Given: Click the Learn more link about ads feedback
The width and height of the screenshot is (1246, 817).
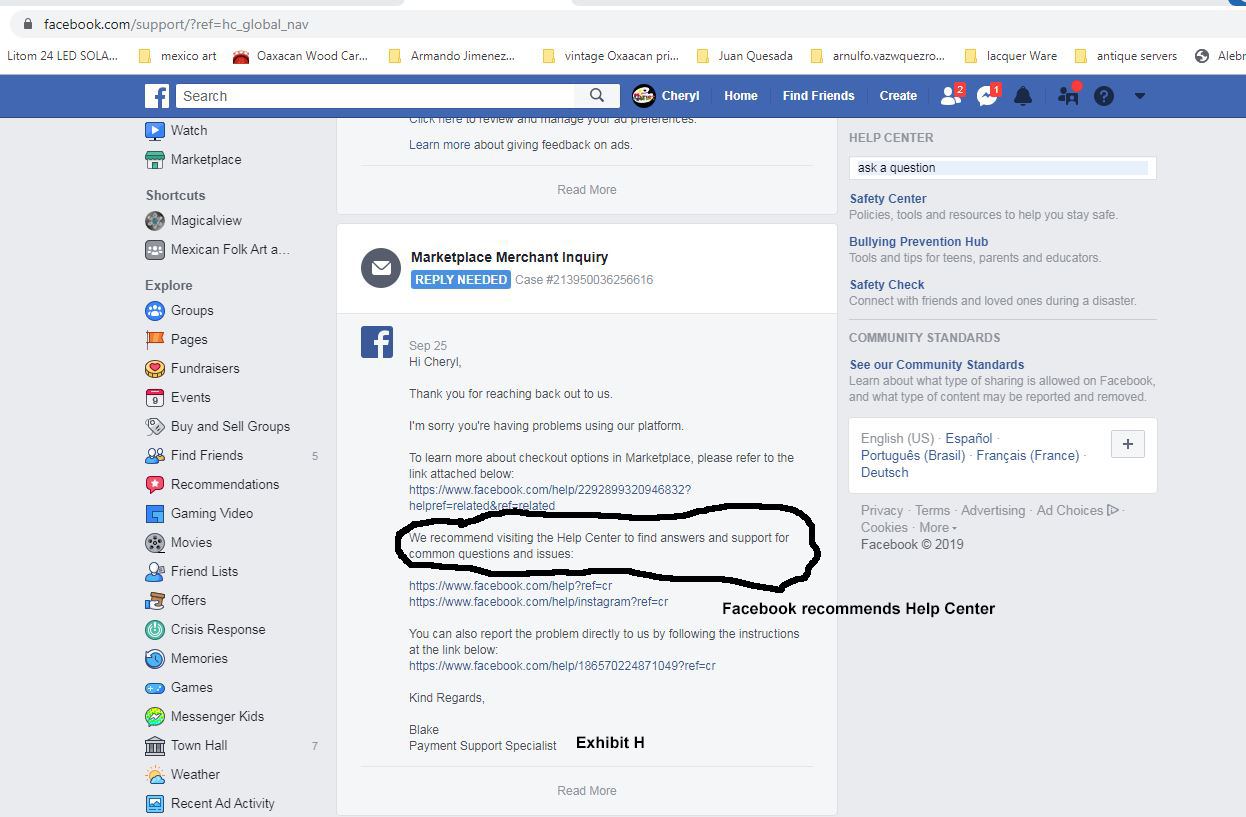Looking at the screenshot, I should [x=440, y=145].
